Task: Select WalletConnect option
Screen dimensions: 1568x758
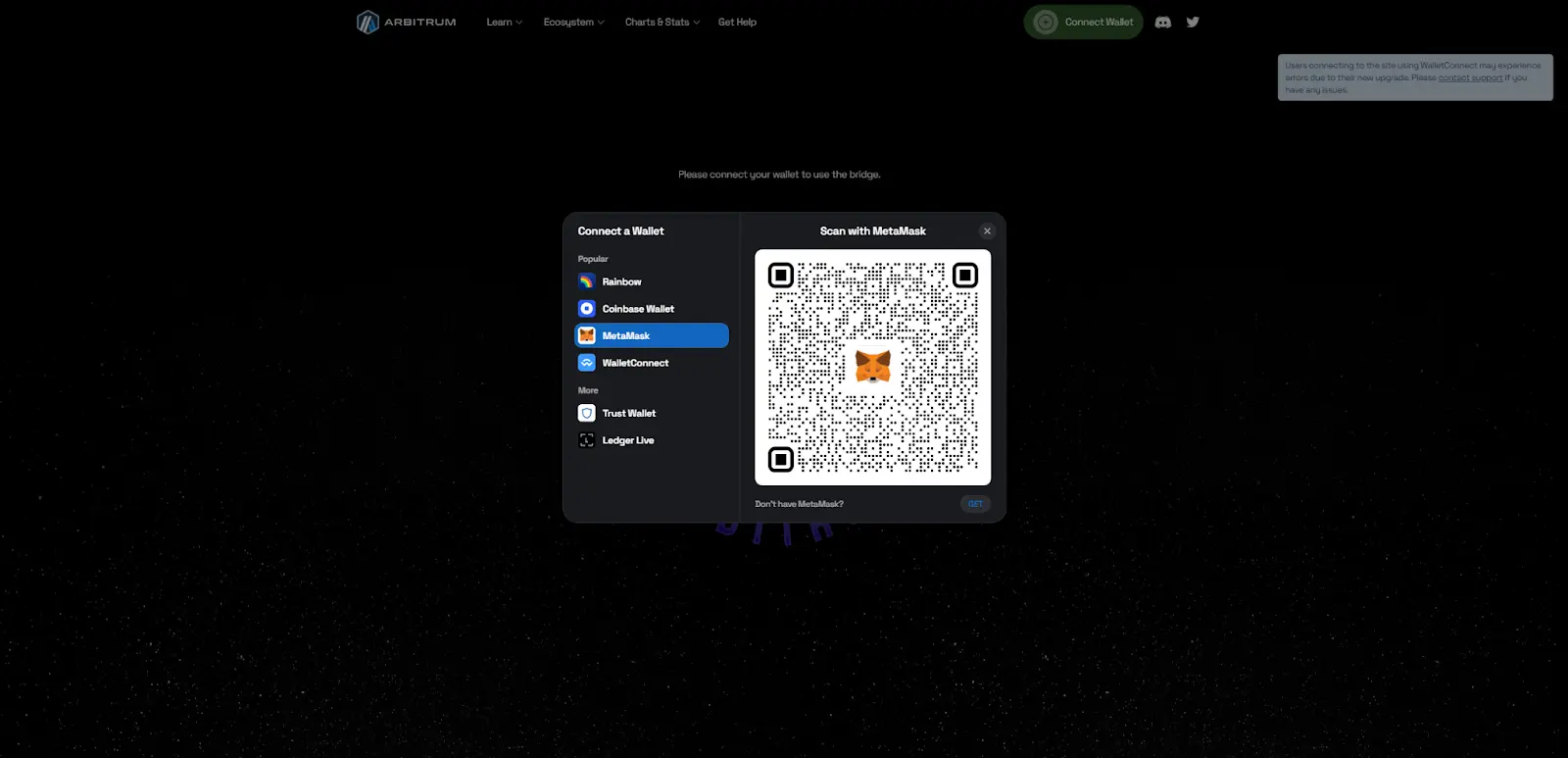Action: pos(652,363)
